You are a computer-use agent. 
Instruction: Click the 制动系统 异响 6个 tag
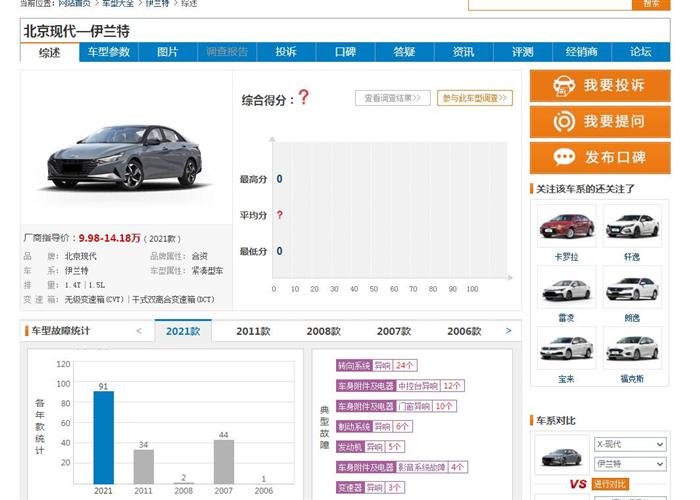374,427
